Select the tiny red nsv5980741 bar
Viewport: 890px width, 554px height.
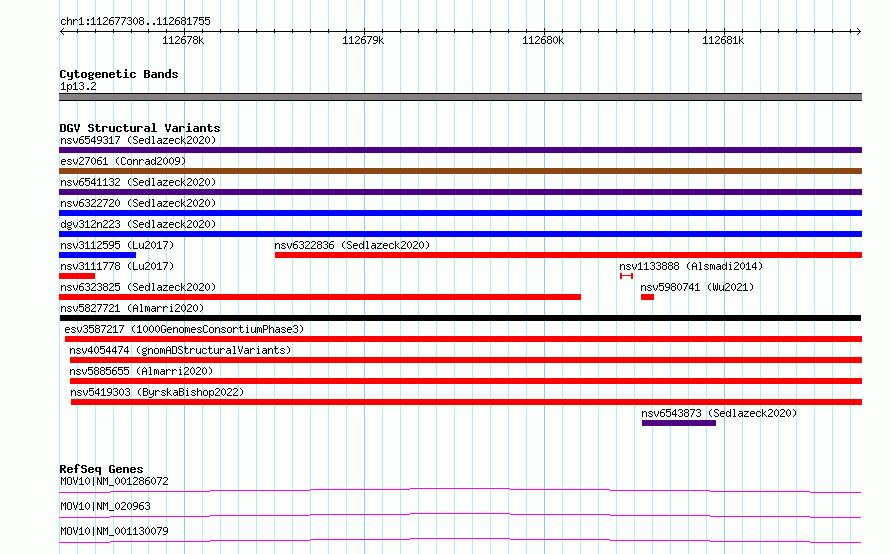click(648, 297)
